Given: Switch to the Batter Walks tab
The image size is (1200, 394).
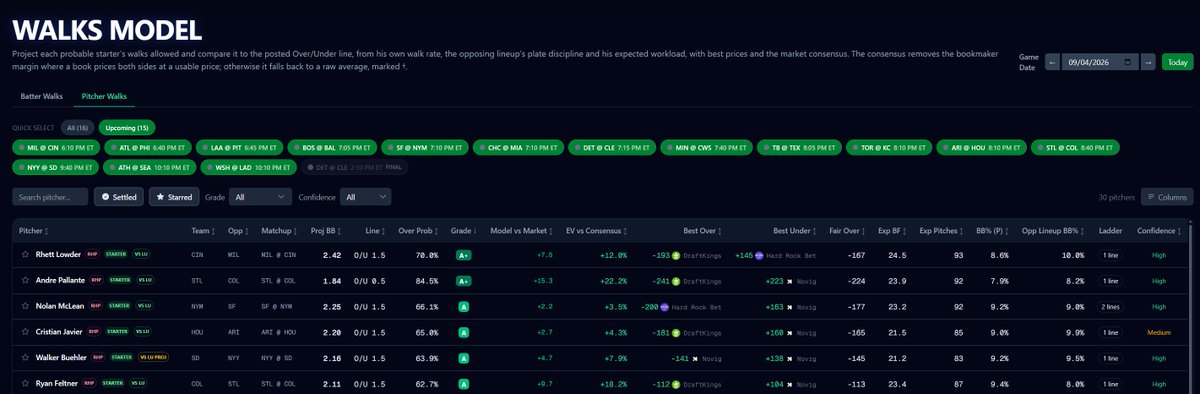Looking at the screenshot, I should tap(42, 96).
